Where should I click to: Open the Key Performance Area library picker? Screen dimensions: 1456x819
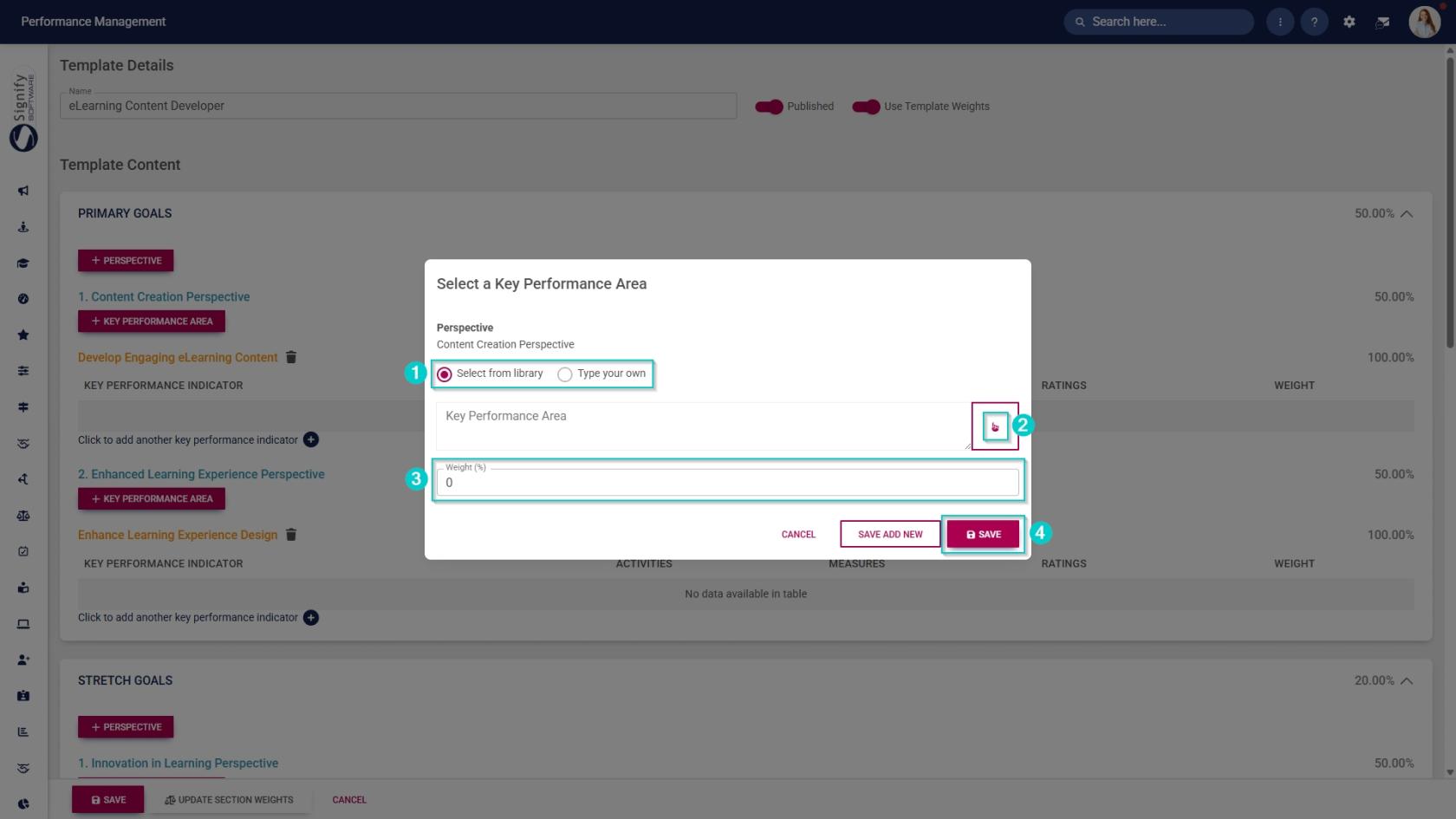(995, 426)
